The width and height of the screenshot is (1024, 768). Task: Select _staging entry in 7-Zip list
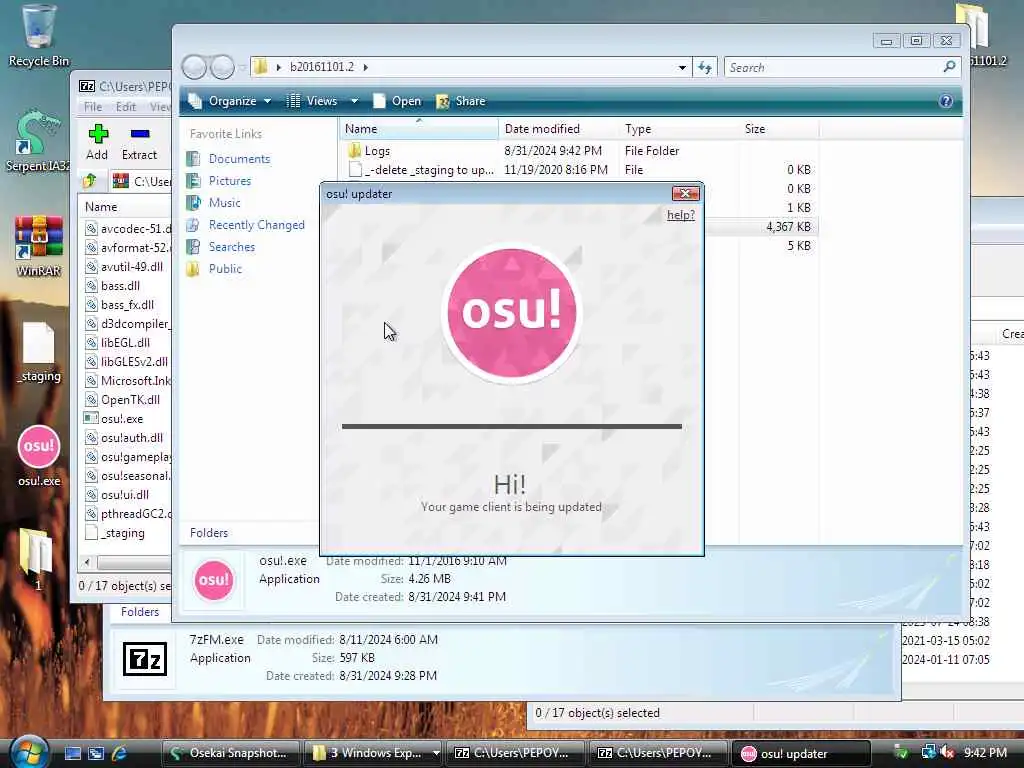tap(123, 534)
